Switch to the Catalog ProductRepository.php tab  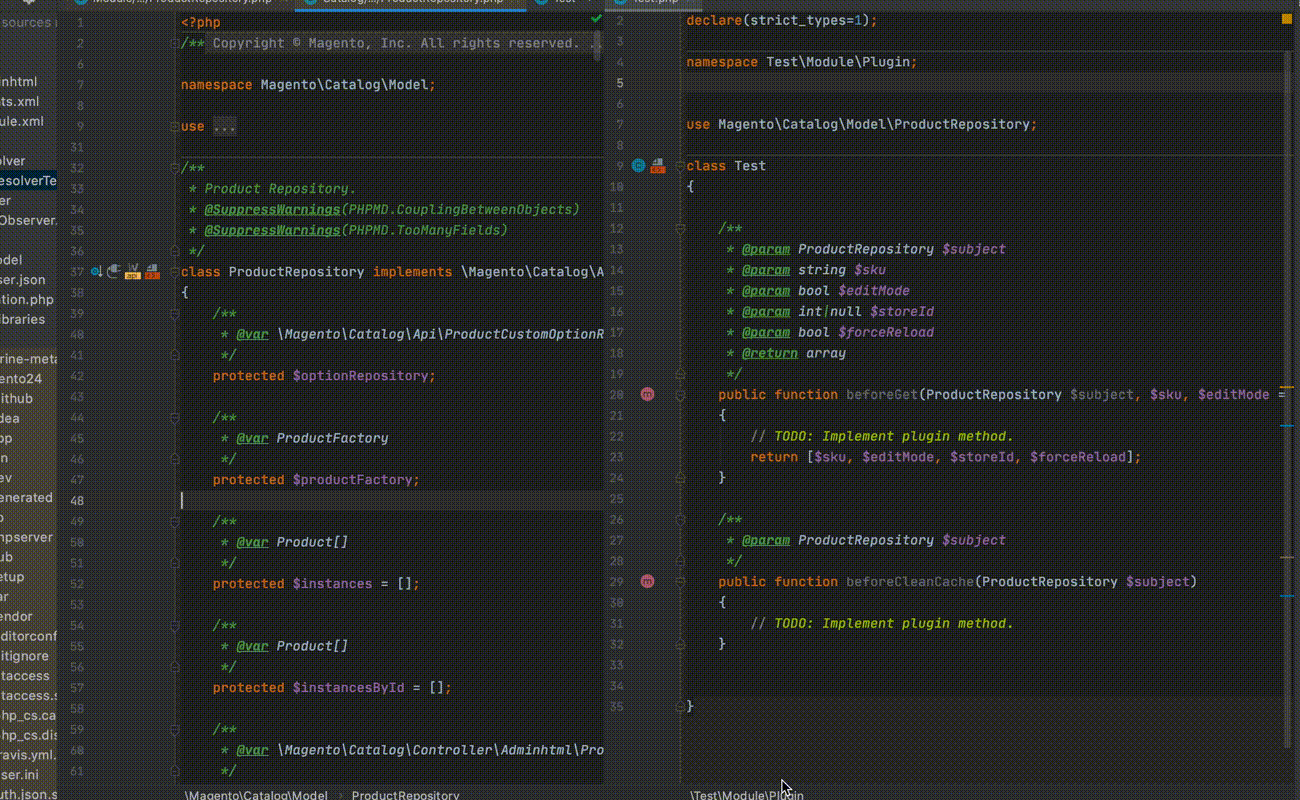coord(411,3)
